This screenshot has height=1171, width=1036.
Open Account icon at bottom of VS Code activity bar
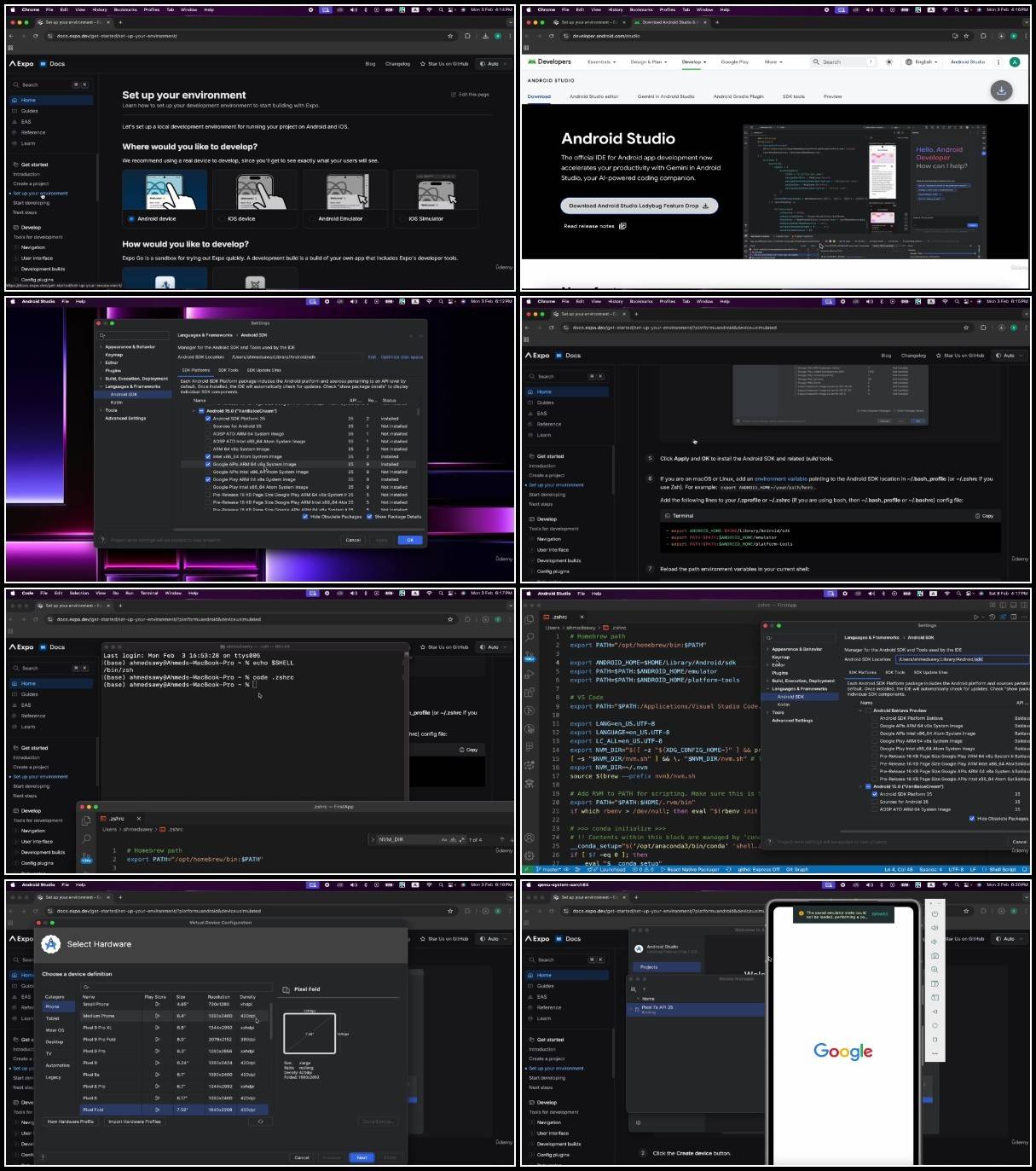pyautogui.click(x=530, y=838)
